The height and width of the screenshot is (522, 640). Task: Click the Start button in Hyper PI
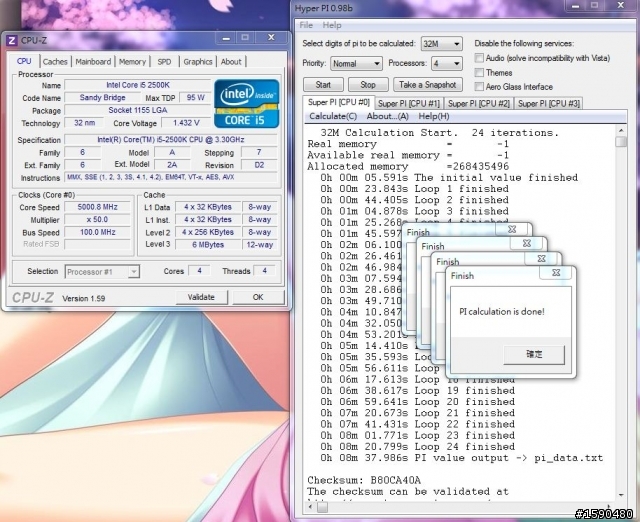tap(323, 84)
